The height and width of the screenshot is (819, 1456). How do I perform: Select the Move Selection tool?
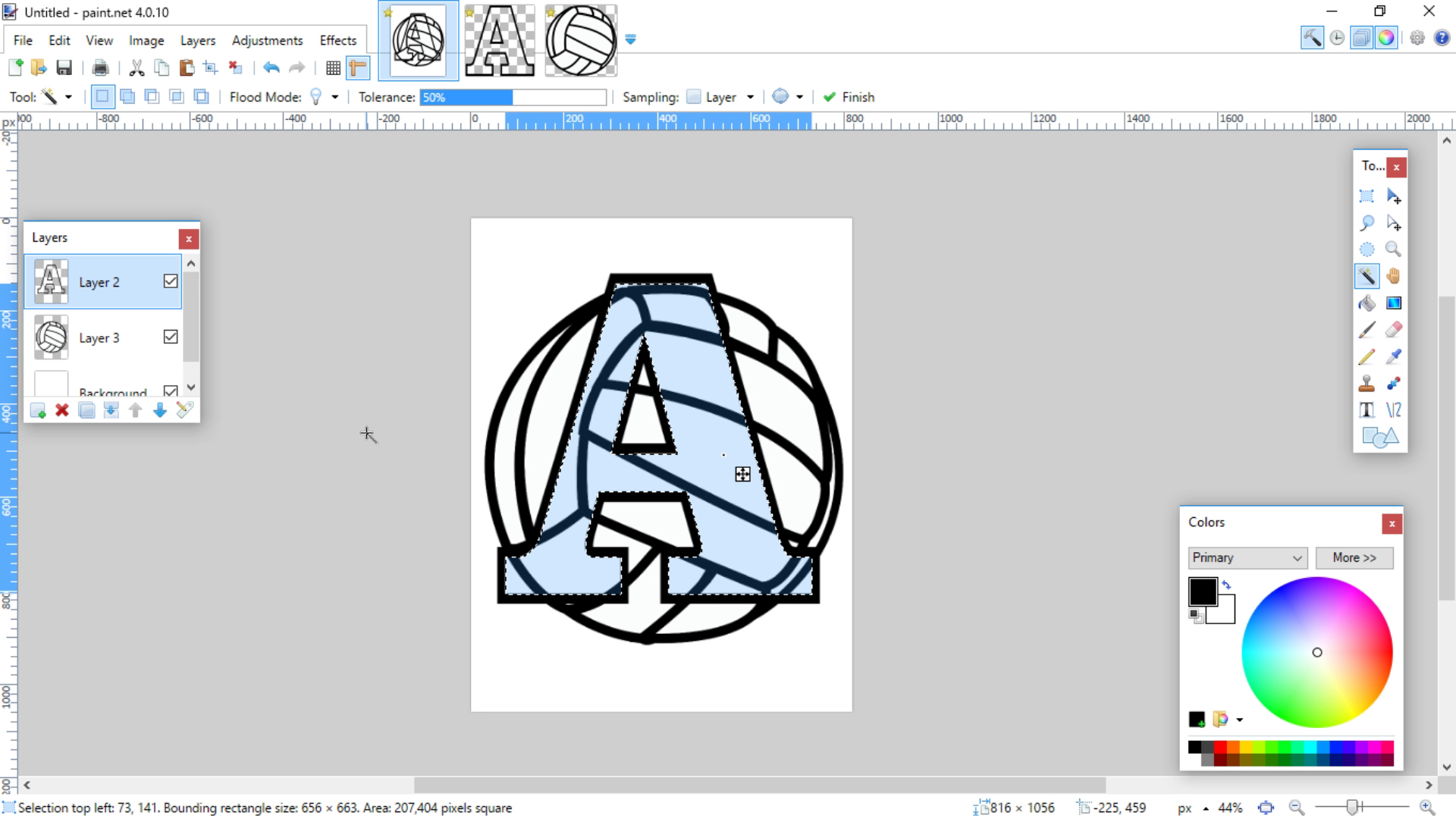point(1394,223)
